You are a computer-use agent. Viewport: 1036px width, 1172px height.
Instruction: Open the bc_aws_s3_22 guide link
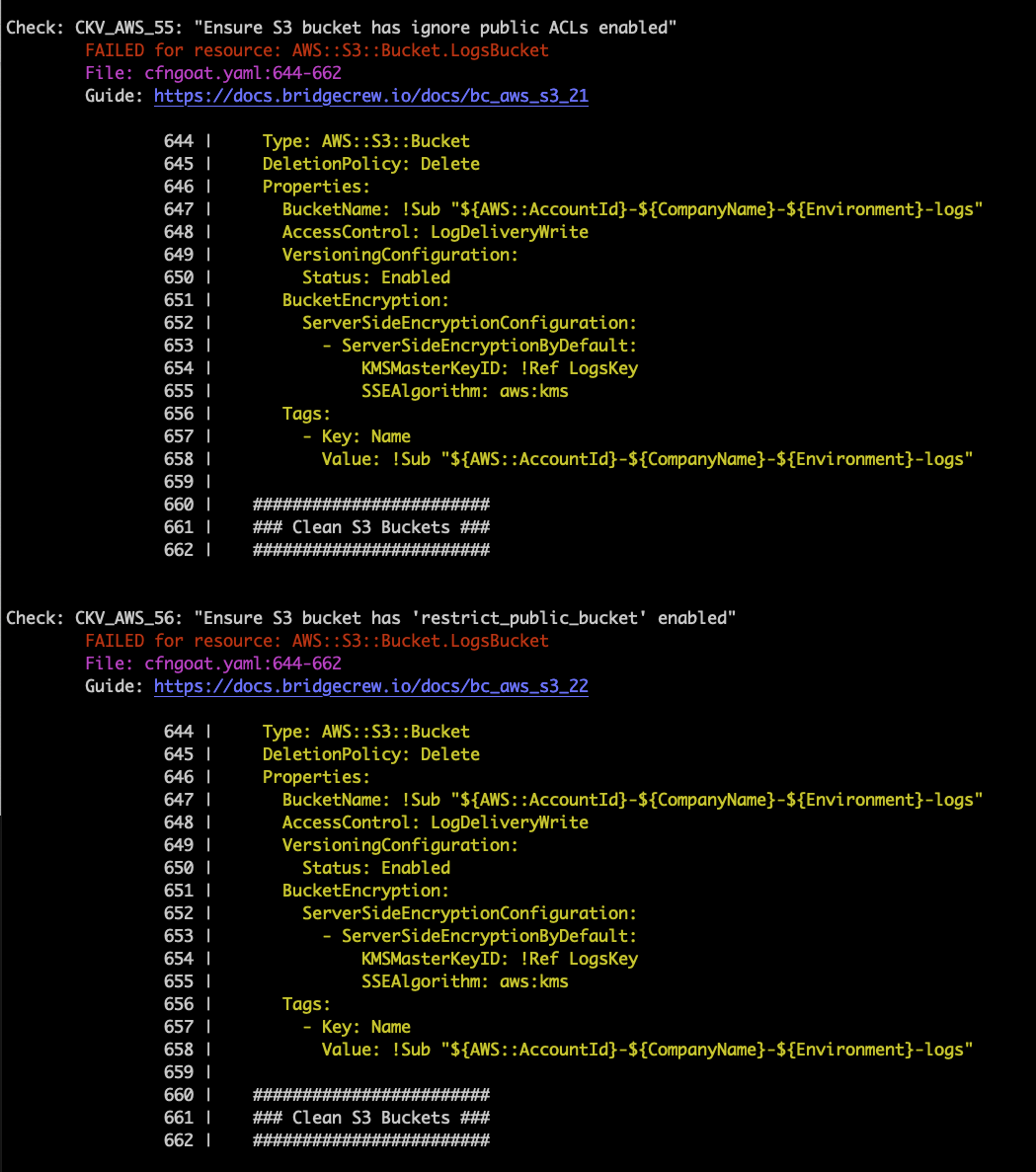pyautogui.click(x=370, y=686)
